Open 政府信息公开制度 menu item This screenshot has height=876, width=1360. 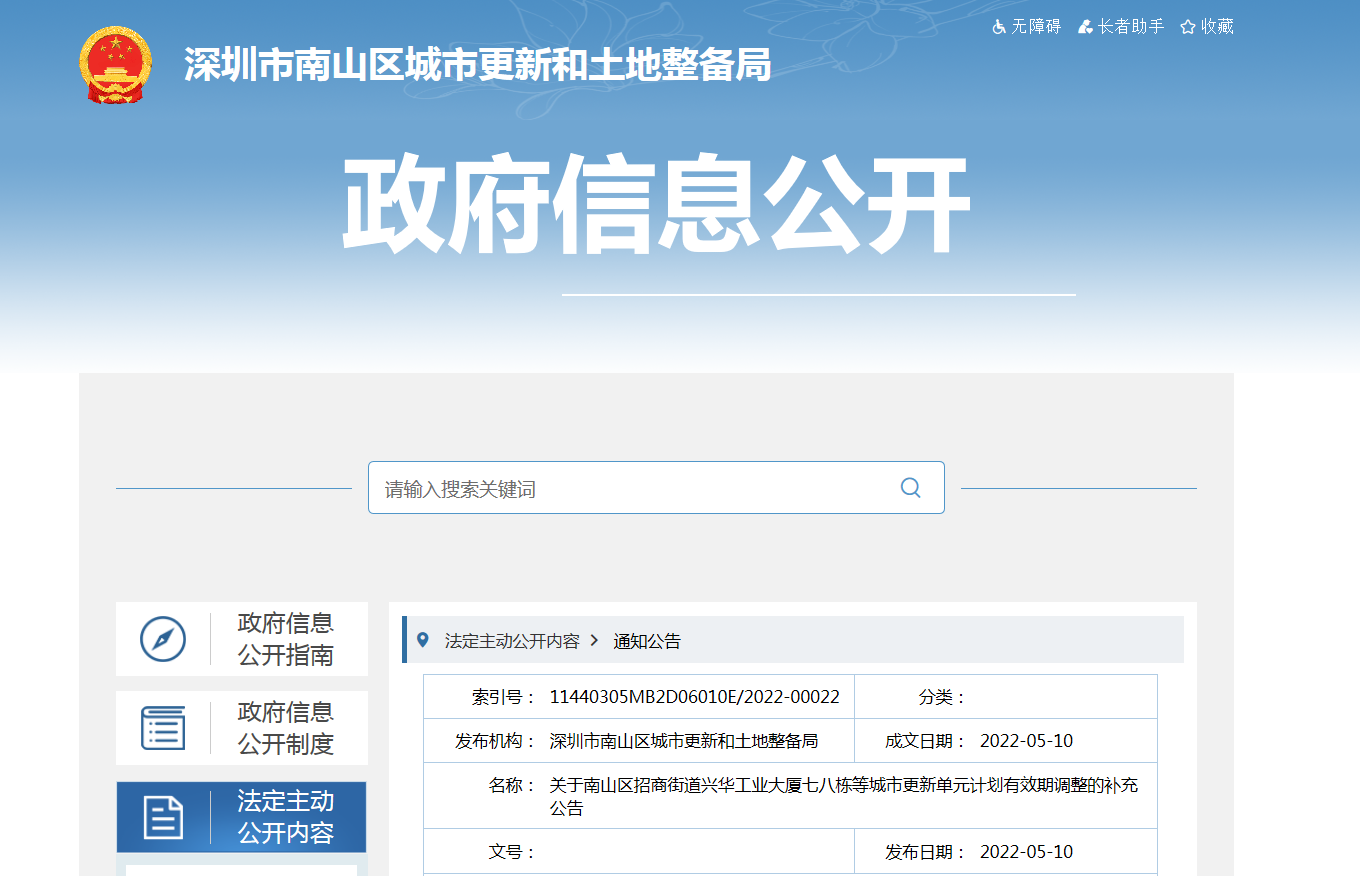pos(285,728)
